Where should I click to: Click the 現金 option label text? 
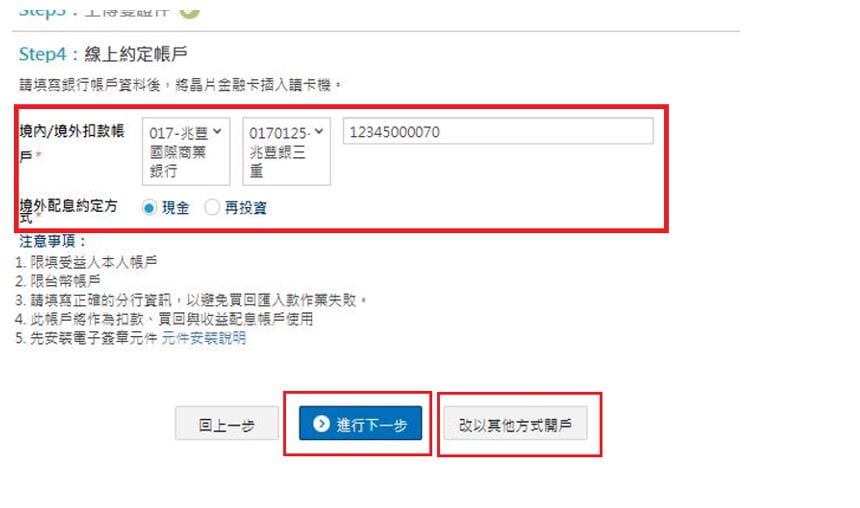coord(176,208)
